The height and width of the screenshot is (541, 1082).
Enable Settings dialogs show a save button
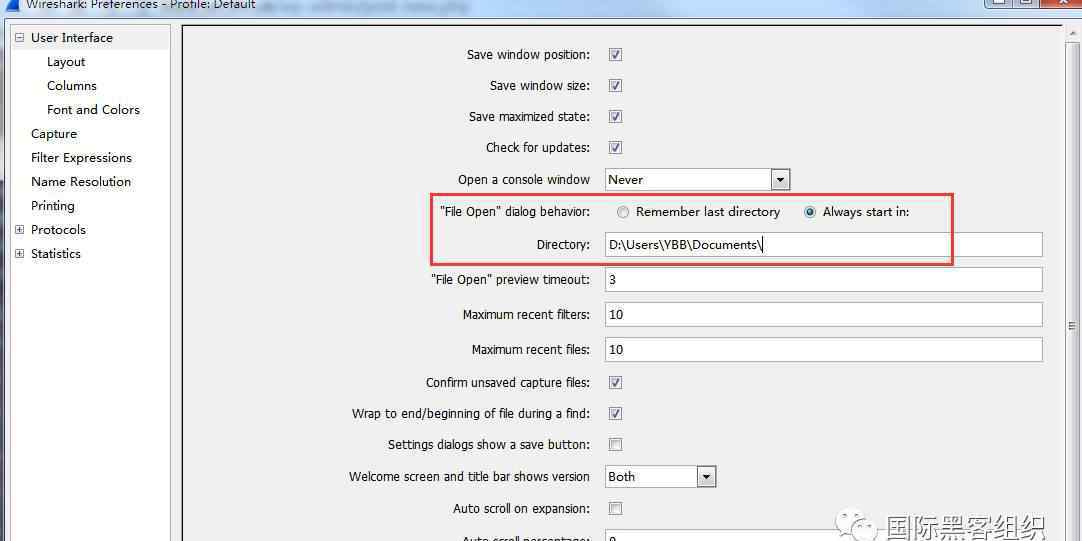coord(616,445)
